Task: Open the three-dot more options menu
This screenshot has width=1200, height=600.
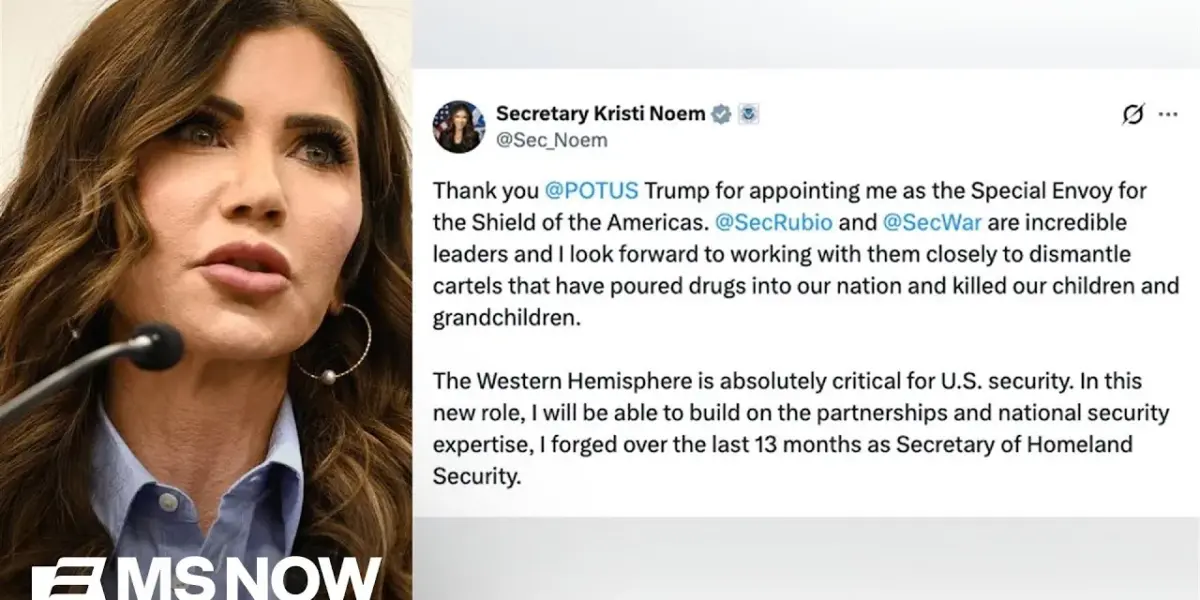Action: coord(1167,115)
